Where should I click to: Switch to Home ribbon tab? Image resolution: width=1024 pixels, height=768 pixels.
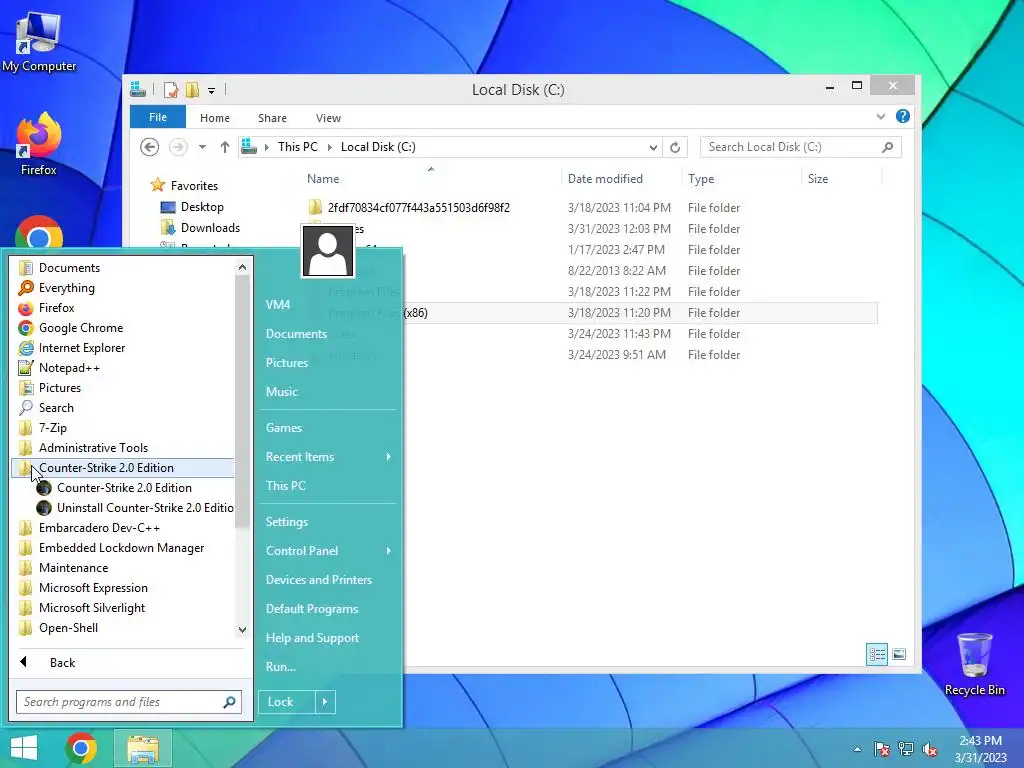point(215,118)
